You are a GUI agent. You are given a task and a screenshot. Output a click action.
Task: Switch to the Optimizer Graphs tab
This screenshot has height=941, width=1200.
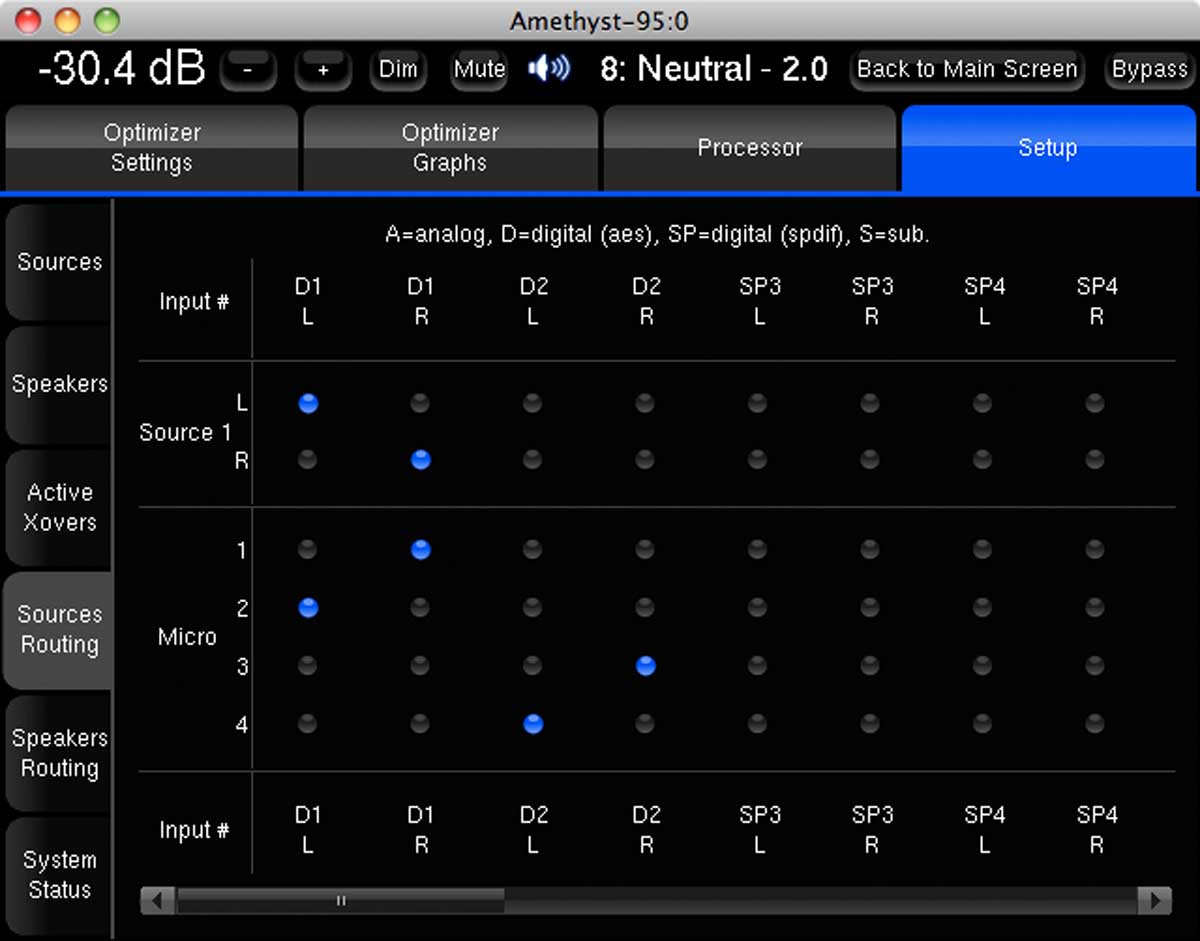click(450, 148)
